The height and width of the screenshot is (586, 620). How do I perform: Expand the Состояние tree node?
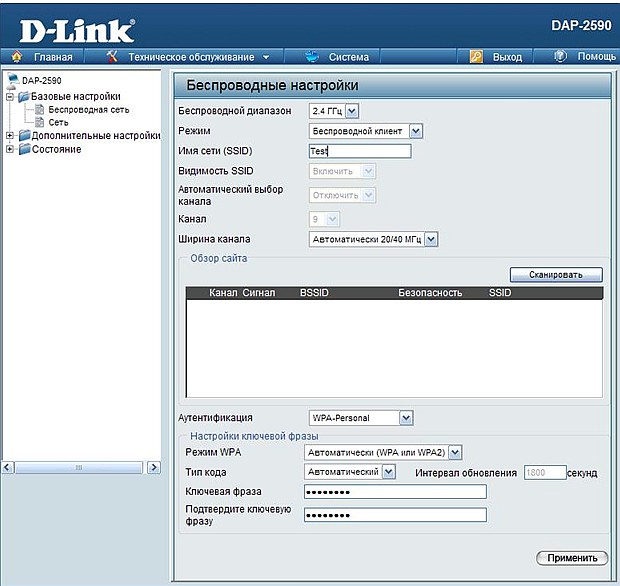(x=10, y=150)
